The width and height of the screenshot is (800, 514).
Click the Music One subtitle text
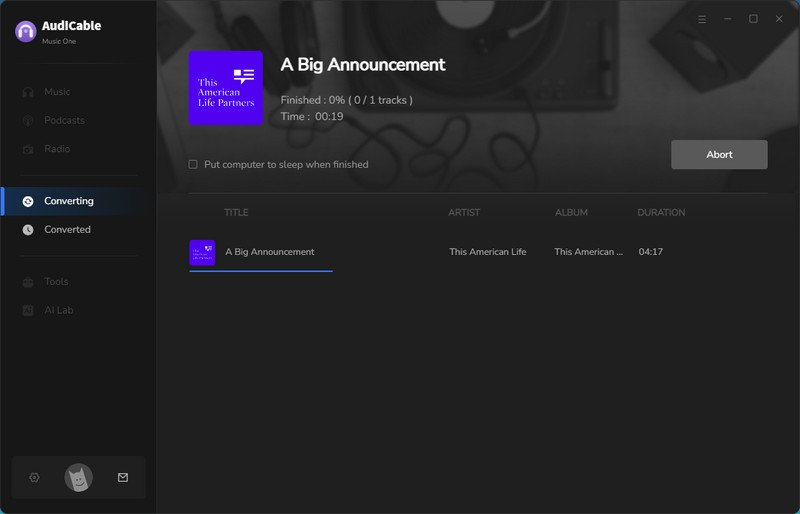click(x=59, y=41)
